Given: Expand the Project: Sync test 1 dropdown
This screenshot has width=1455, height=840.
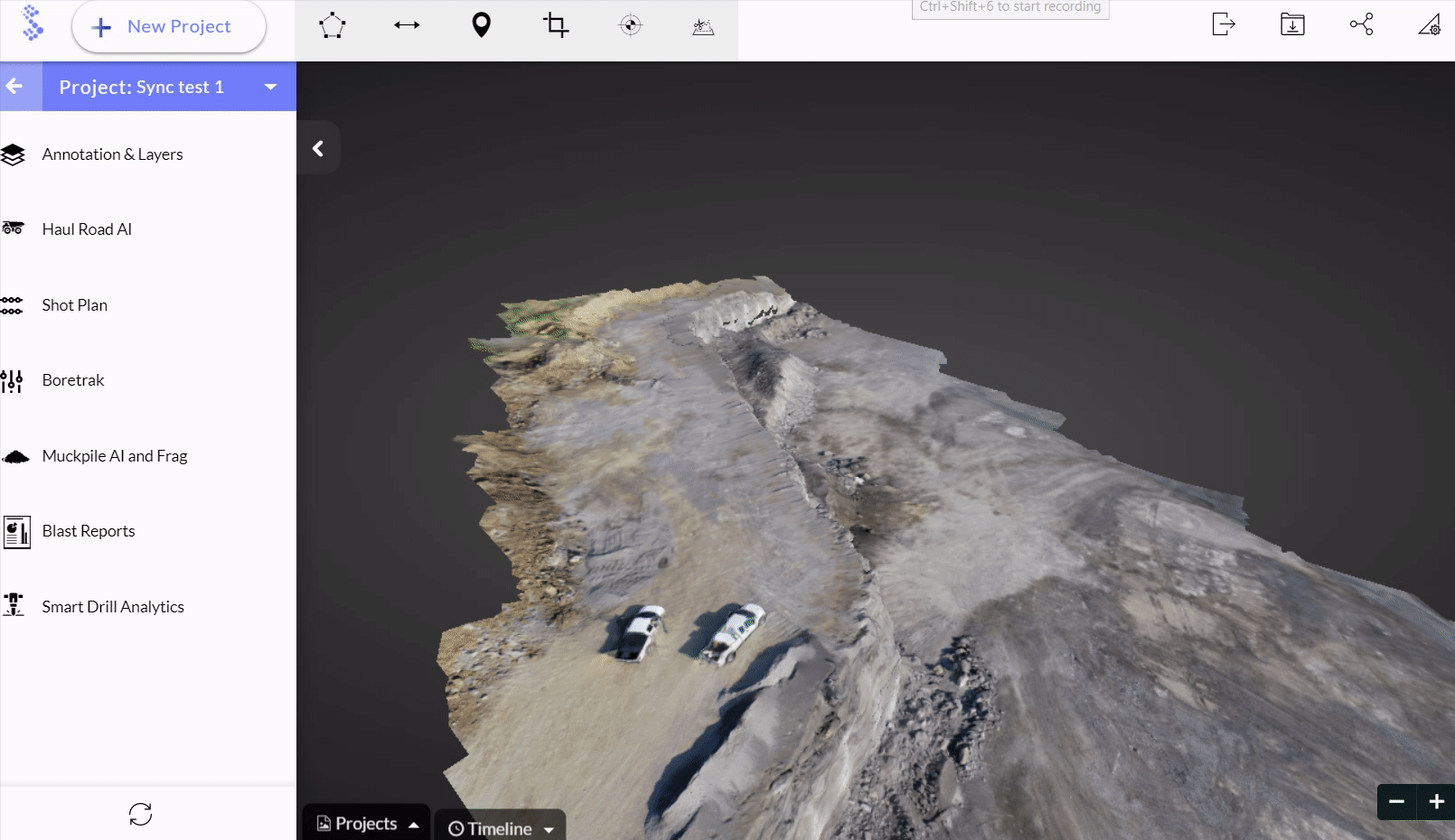Looking at the screenshot, I should point(270,87).
